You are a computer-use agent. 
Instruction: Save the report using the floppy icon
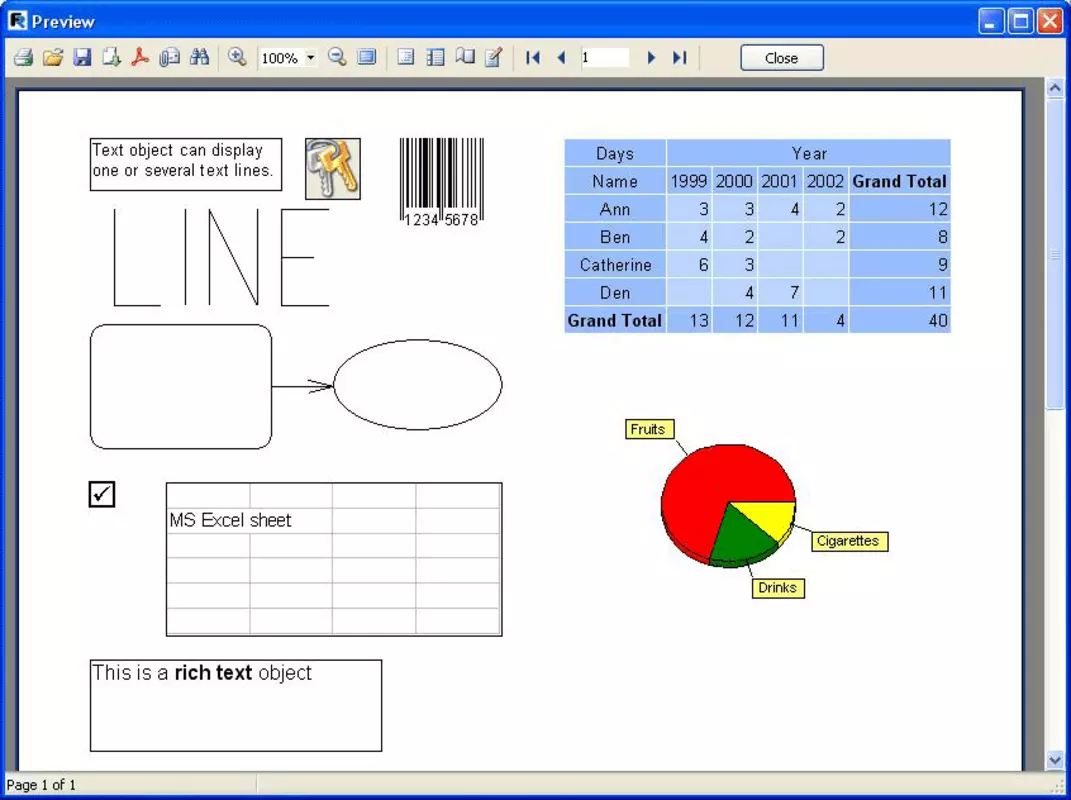pyautogui.click(x=82, y=57)
